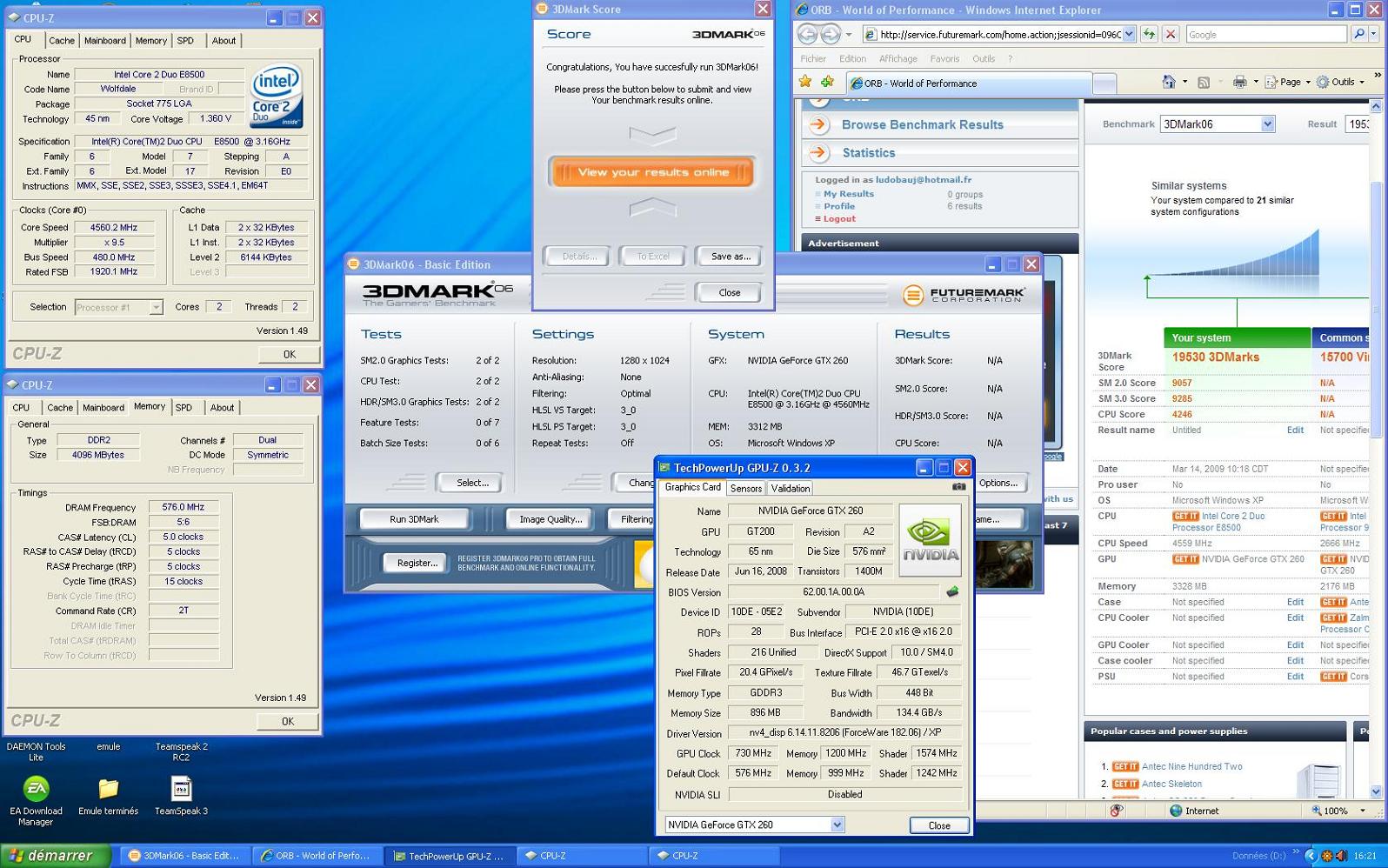Click the Image Quality... button
This screenshot has height=868, width=1388.
click(551, 519)
